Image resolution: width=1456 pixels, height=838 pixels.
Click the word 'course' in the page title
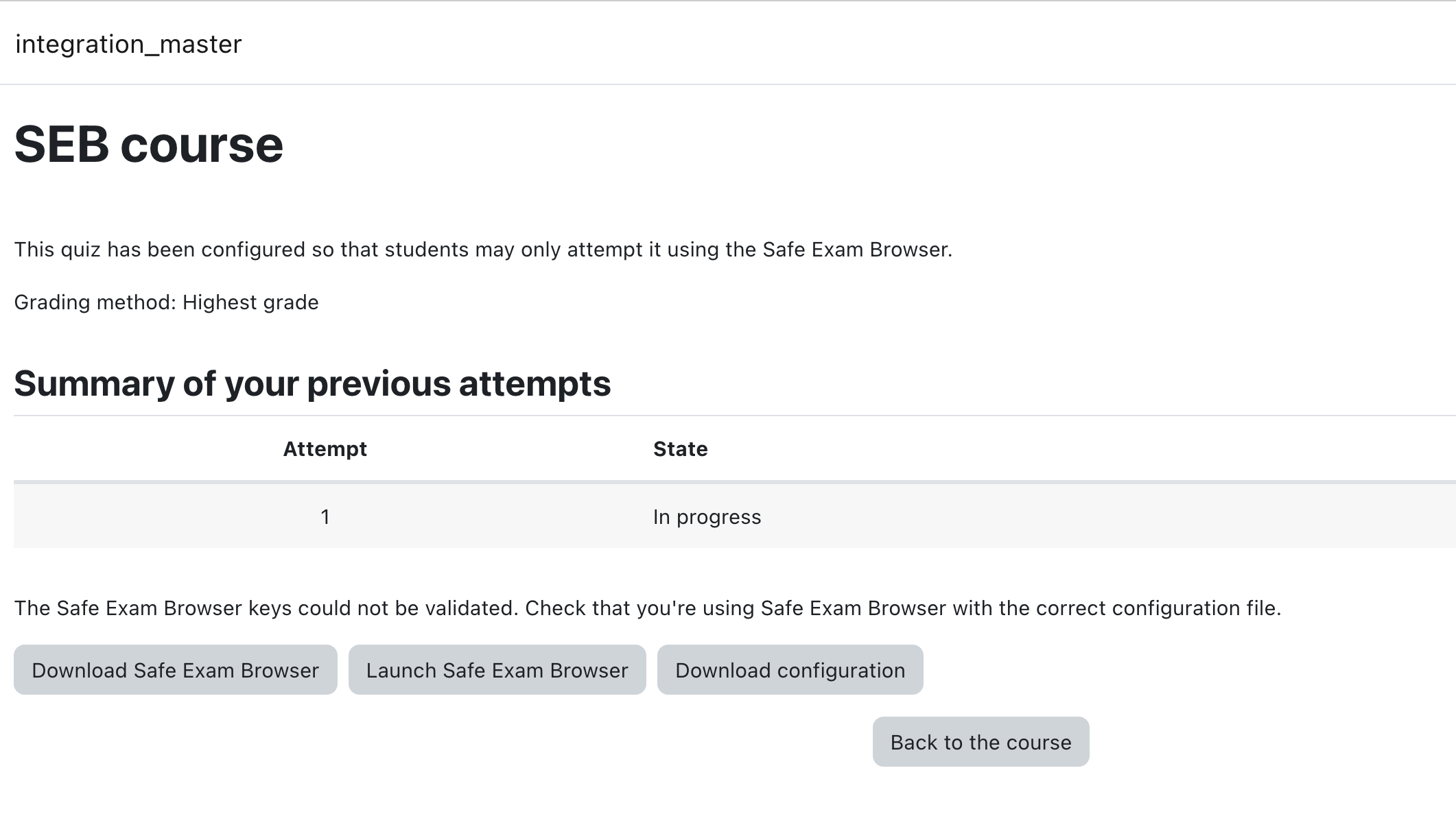click(202, 145)
